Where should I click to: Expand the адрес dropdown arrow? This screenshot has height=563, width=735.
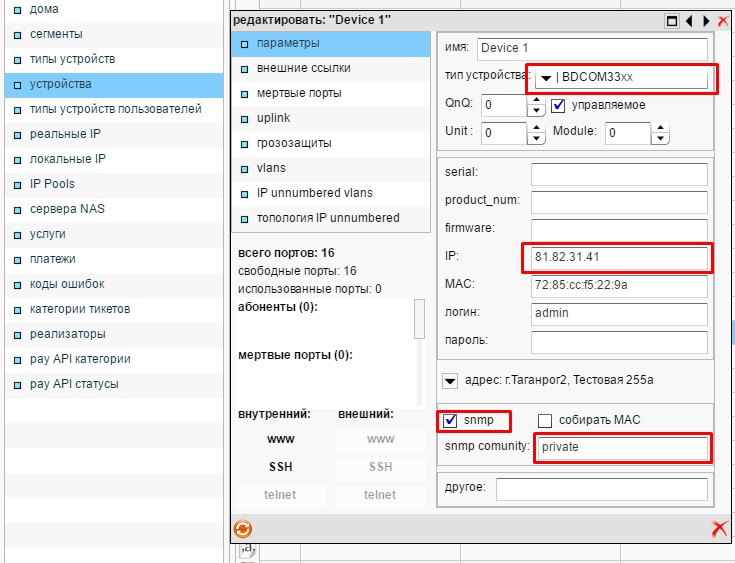click(450, 380)
